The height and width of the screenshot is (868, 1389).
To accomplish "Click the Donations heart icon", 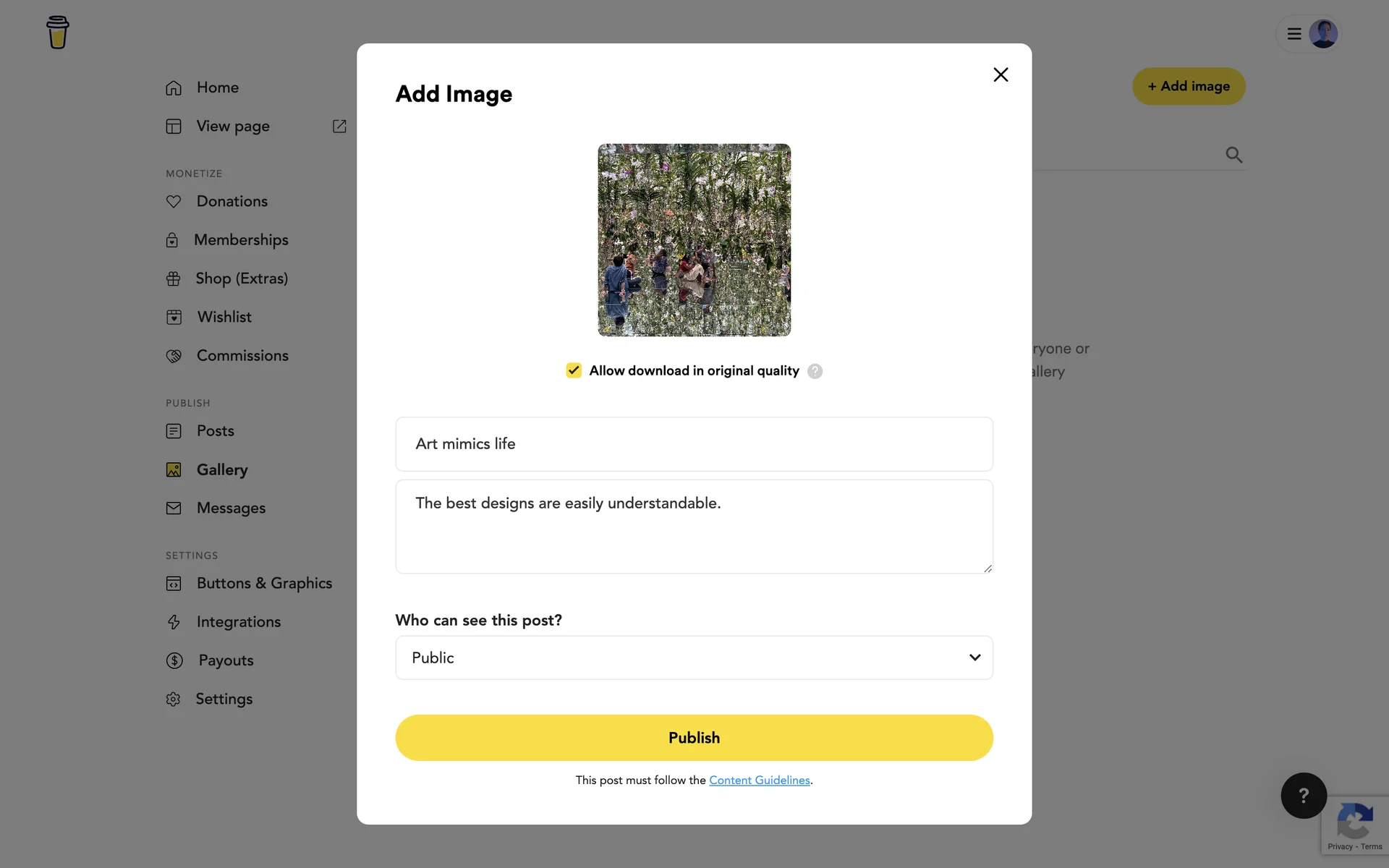I will [x=174, y=201].
